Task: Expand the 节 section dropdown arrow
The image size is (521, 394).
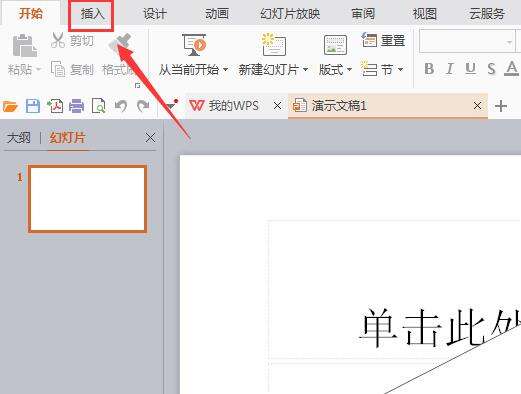Action: click(x=401, y=69)
